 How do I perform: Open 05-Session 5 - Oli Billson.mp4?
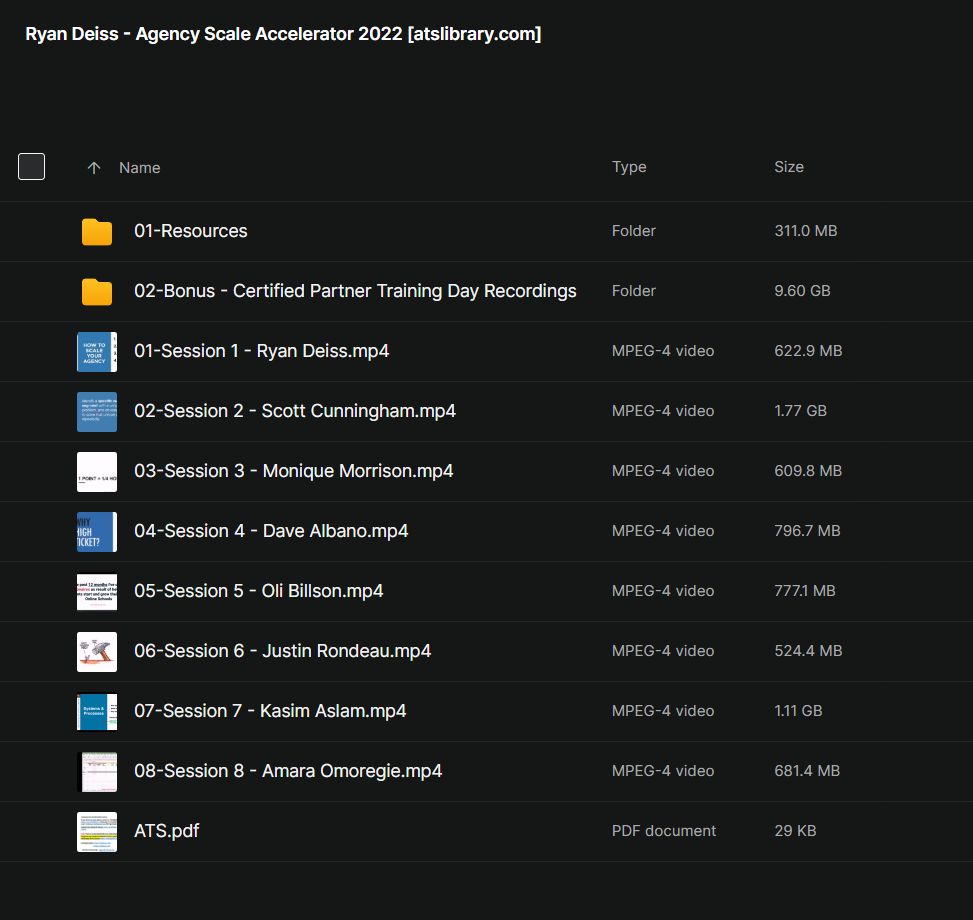(258, 591)
